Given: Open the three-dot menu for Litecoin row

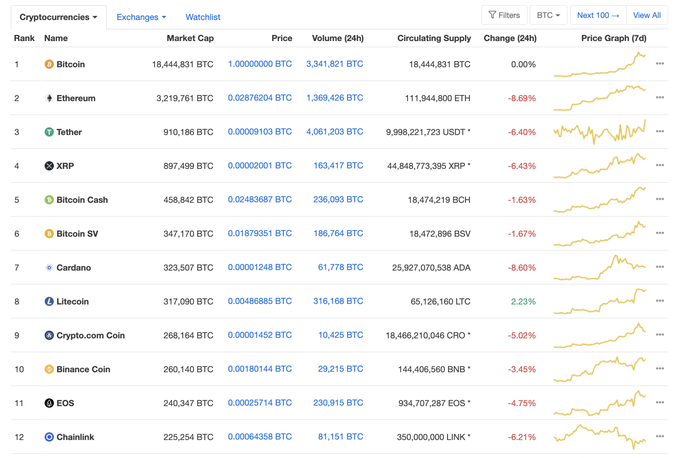Looking at the screenshot, I should pos(660,301).
